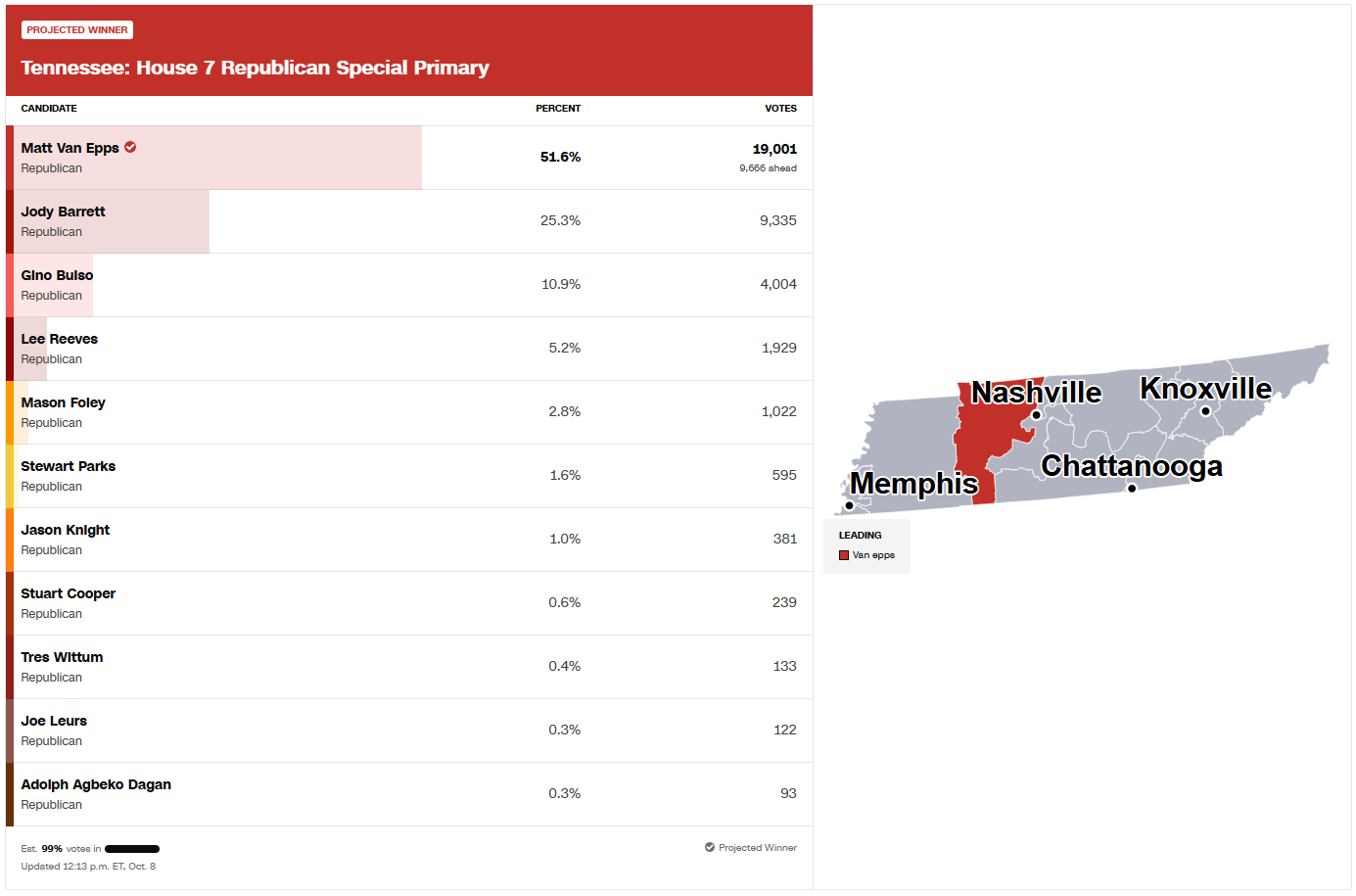Screen dimensions: 1356x896
Task: Click the Nashville city dot on map
Action: click(1036, 415)
